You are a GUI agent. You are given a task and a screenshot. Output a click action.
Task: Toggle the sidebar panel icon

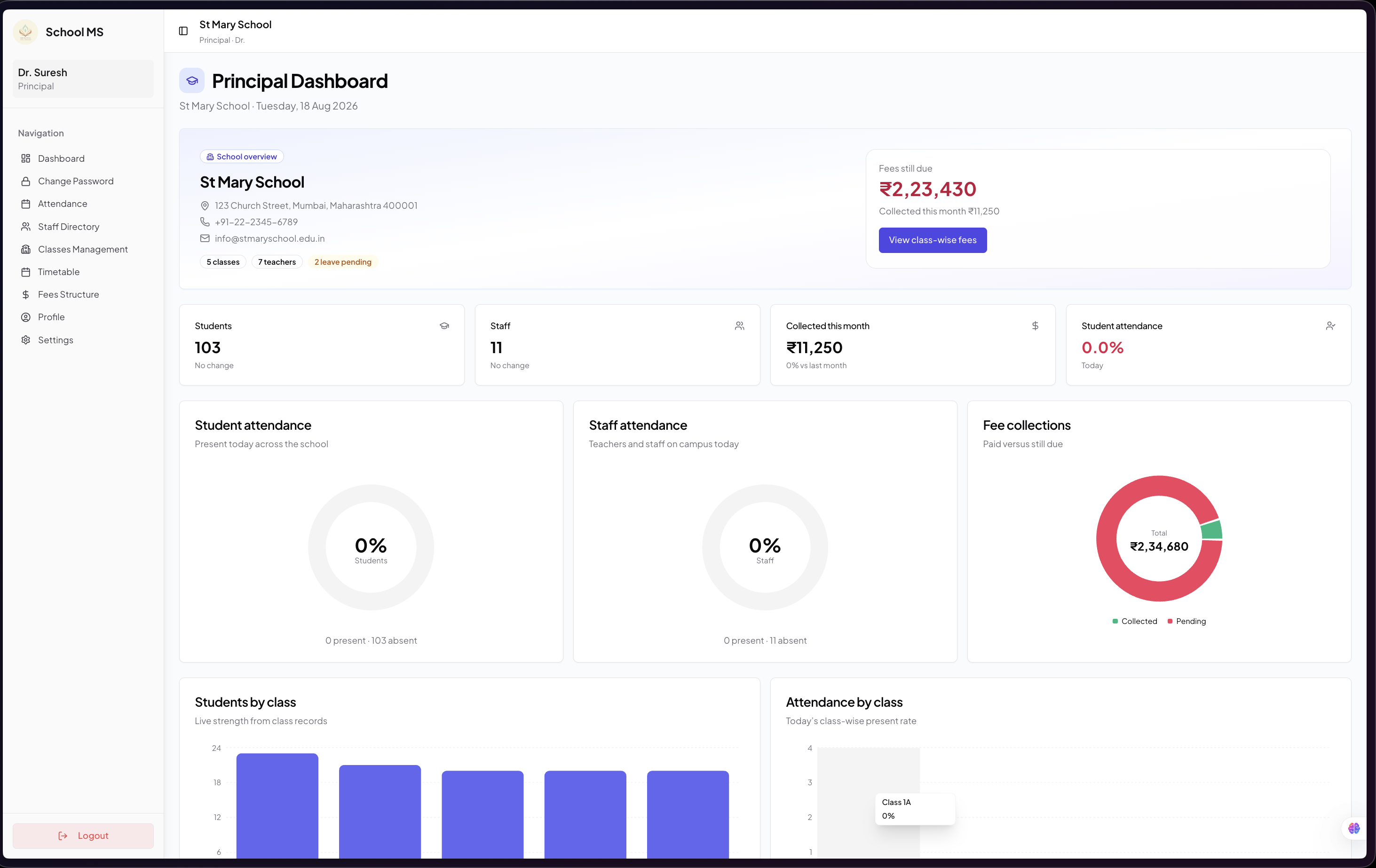click(183, 31)
